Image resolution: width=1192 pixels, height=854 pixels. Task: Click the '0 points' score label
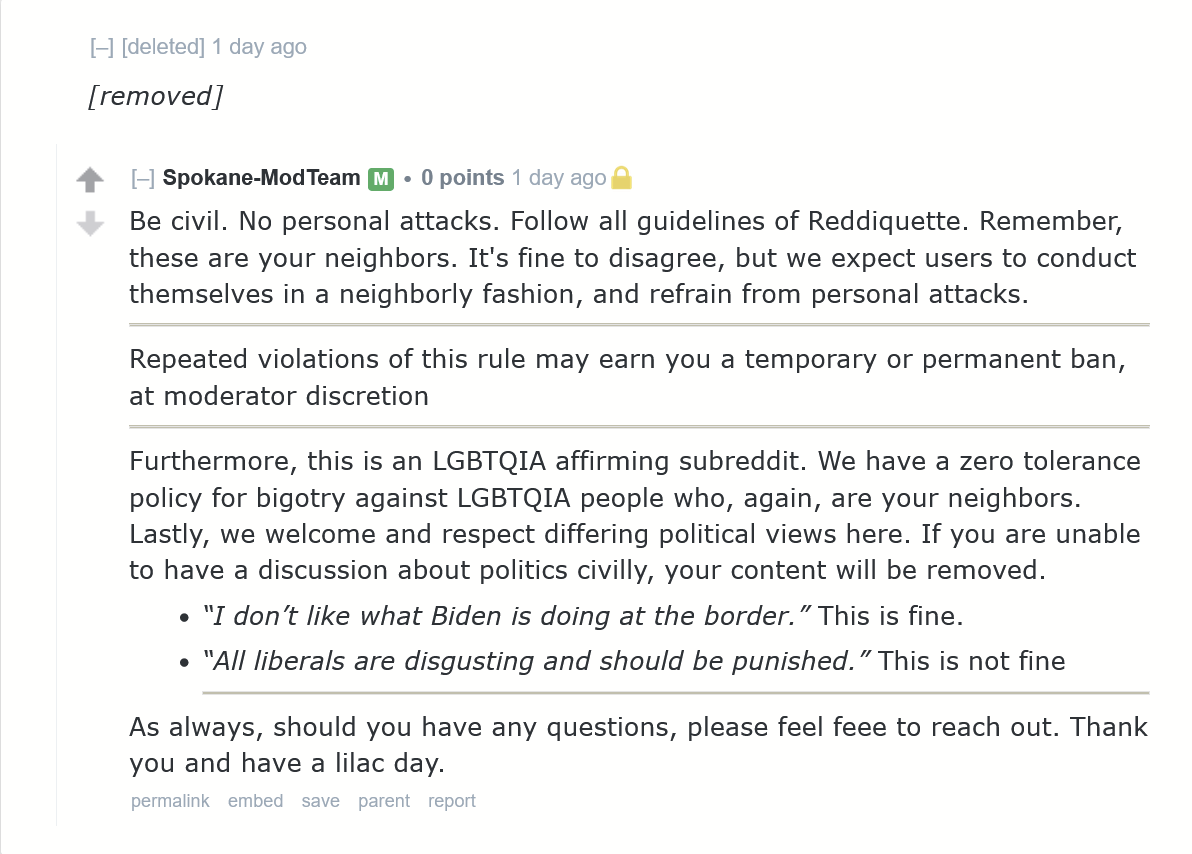[x=462, y=178]
